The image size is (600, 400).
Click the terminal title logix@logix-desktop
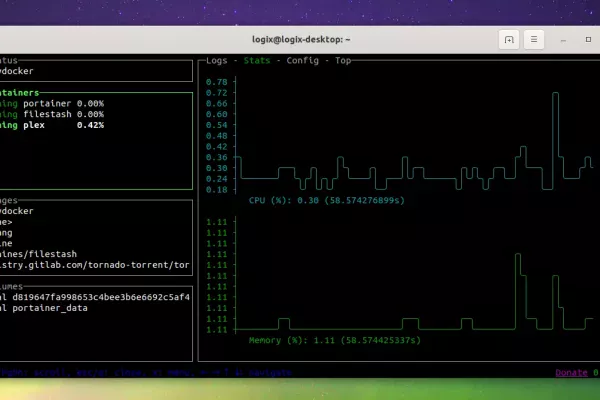click(301, 39)
